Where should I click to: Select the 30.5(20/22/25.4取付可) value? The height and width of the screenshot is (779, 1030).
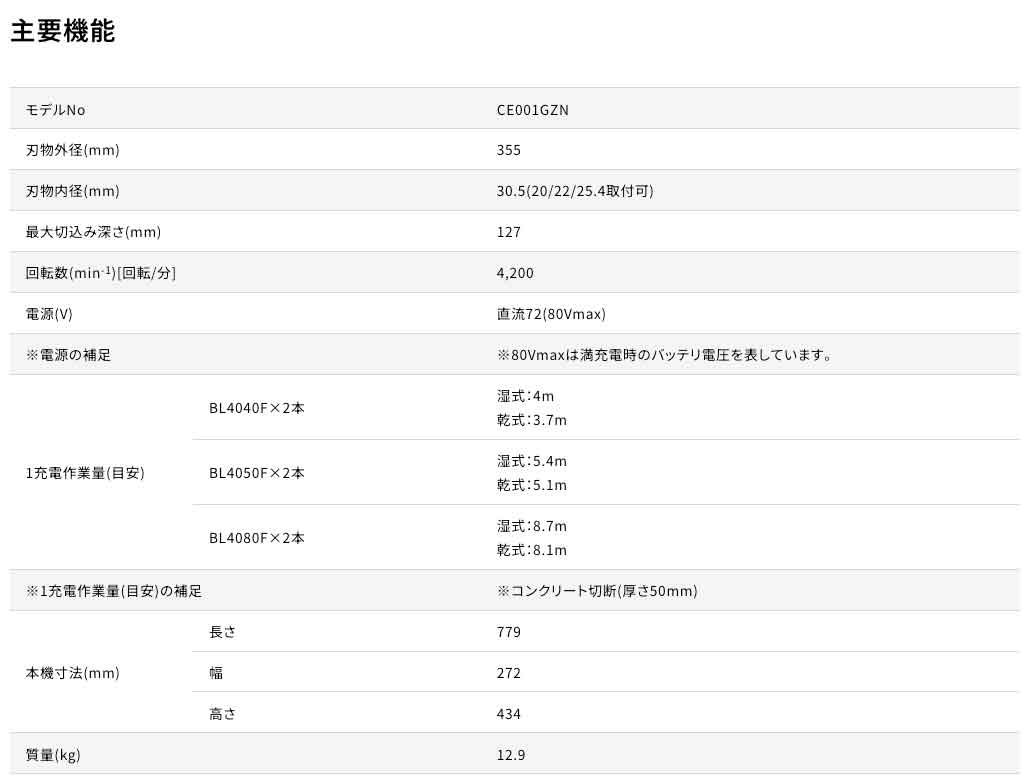(575, 191)
